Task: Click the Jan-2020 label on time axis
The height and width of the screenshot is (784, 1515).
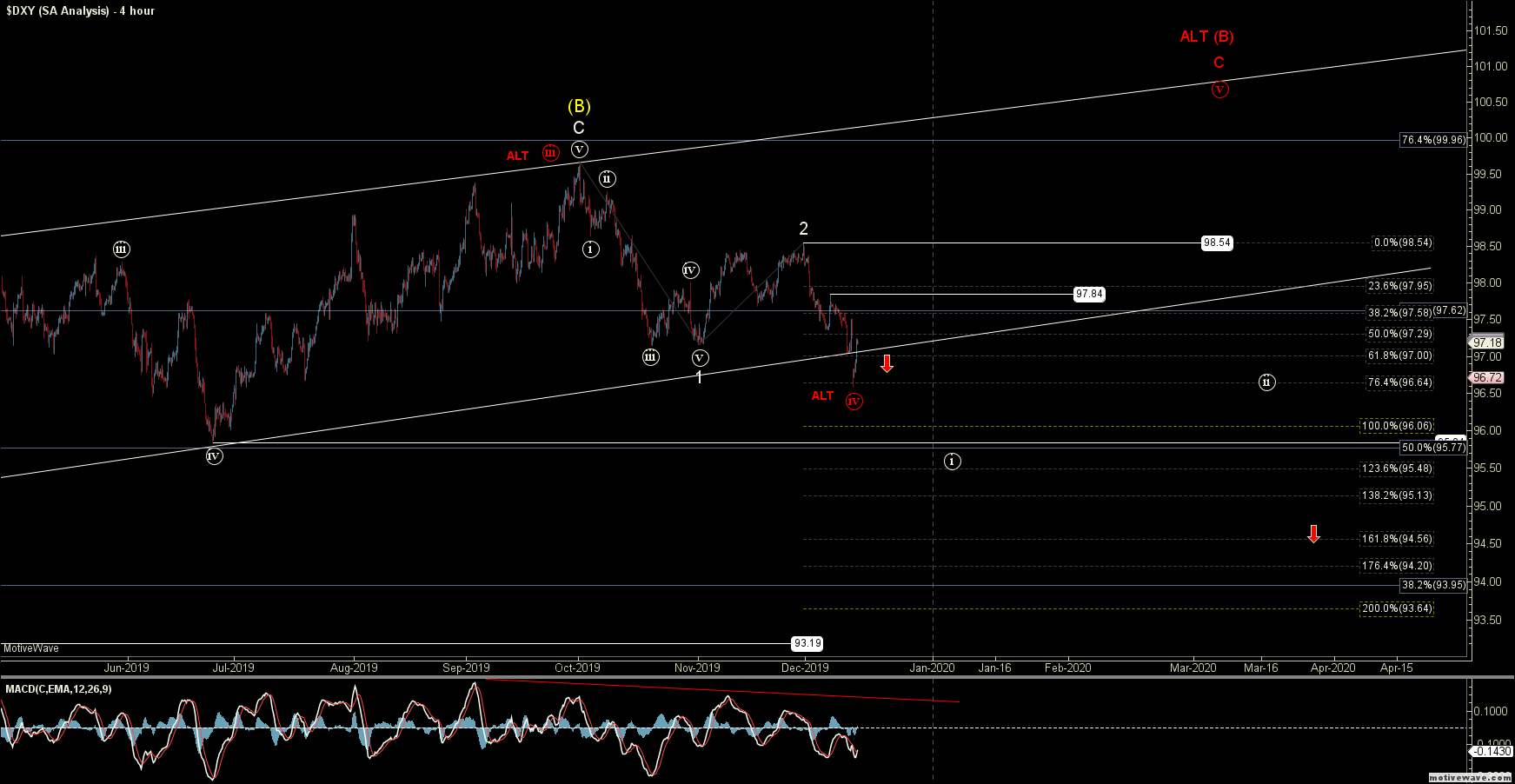Action: pyautogui.click(x=932, y=668)
